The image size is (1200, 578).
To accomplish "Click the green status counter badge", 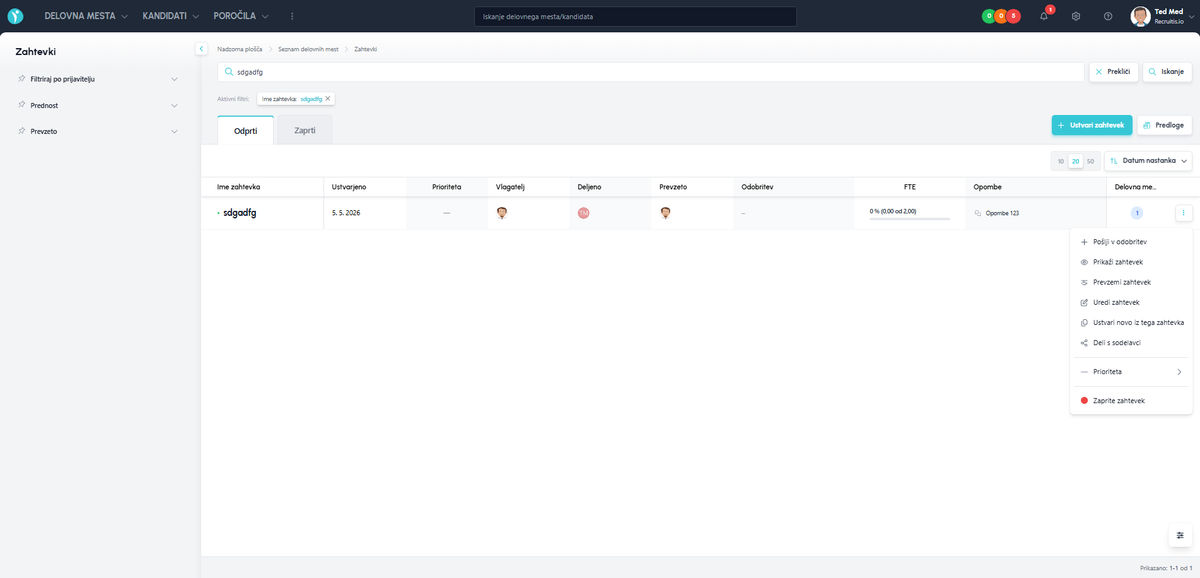I will 988,16.
